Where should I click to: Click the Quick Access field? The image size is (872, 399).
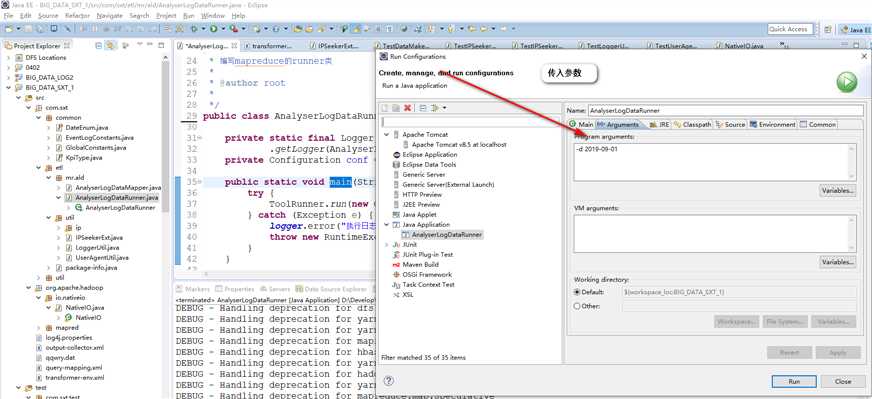tap(790, 29)
